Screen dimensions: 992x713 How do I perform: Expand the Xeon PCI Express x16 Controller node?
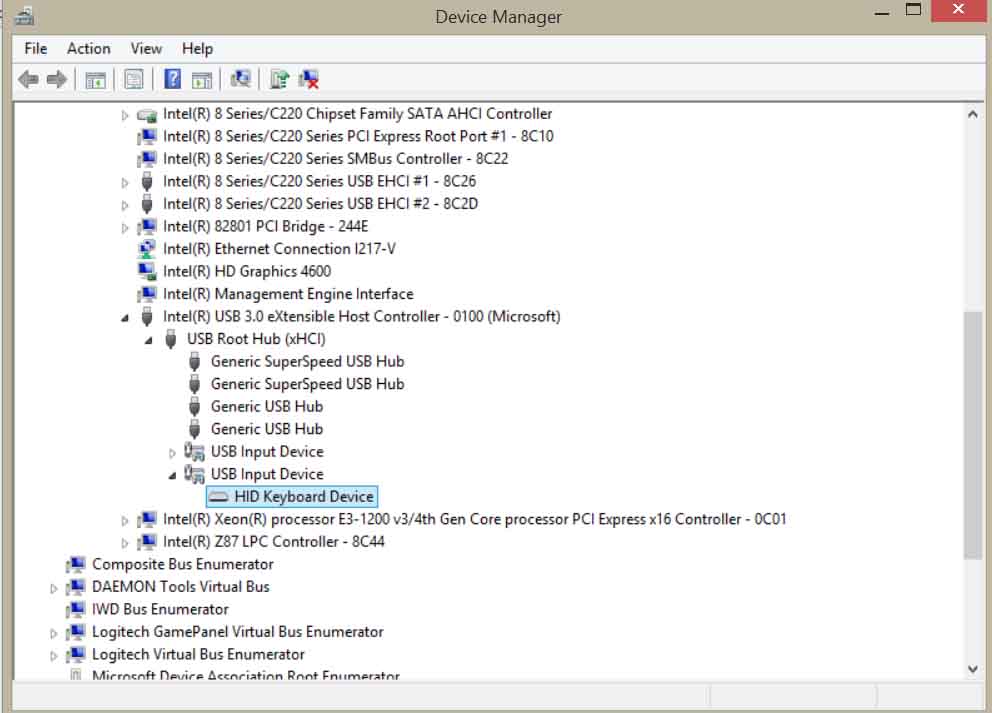click(x=125, y=521)
